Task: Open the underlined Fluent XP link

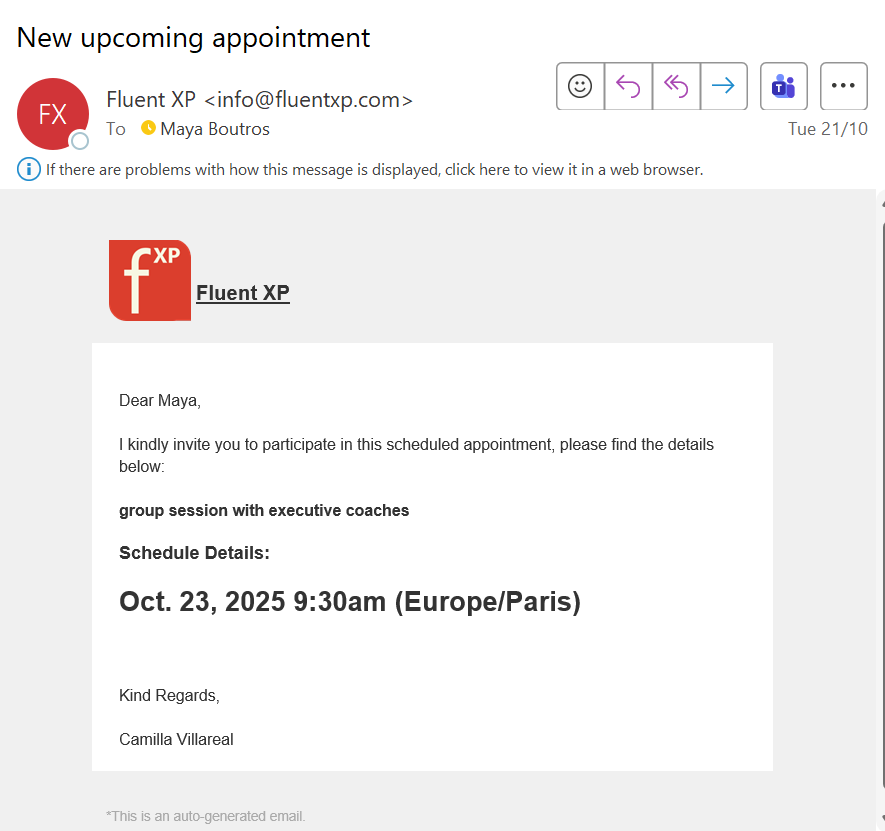Action: 243,293
